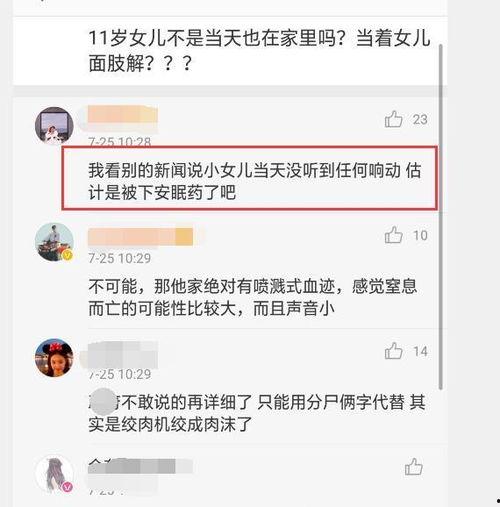This screenshot has height=507, width=500.
Task: Tap the comment mentioning 绞肉机
Action: click(x=256, y=413)
